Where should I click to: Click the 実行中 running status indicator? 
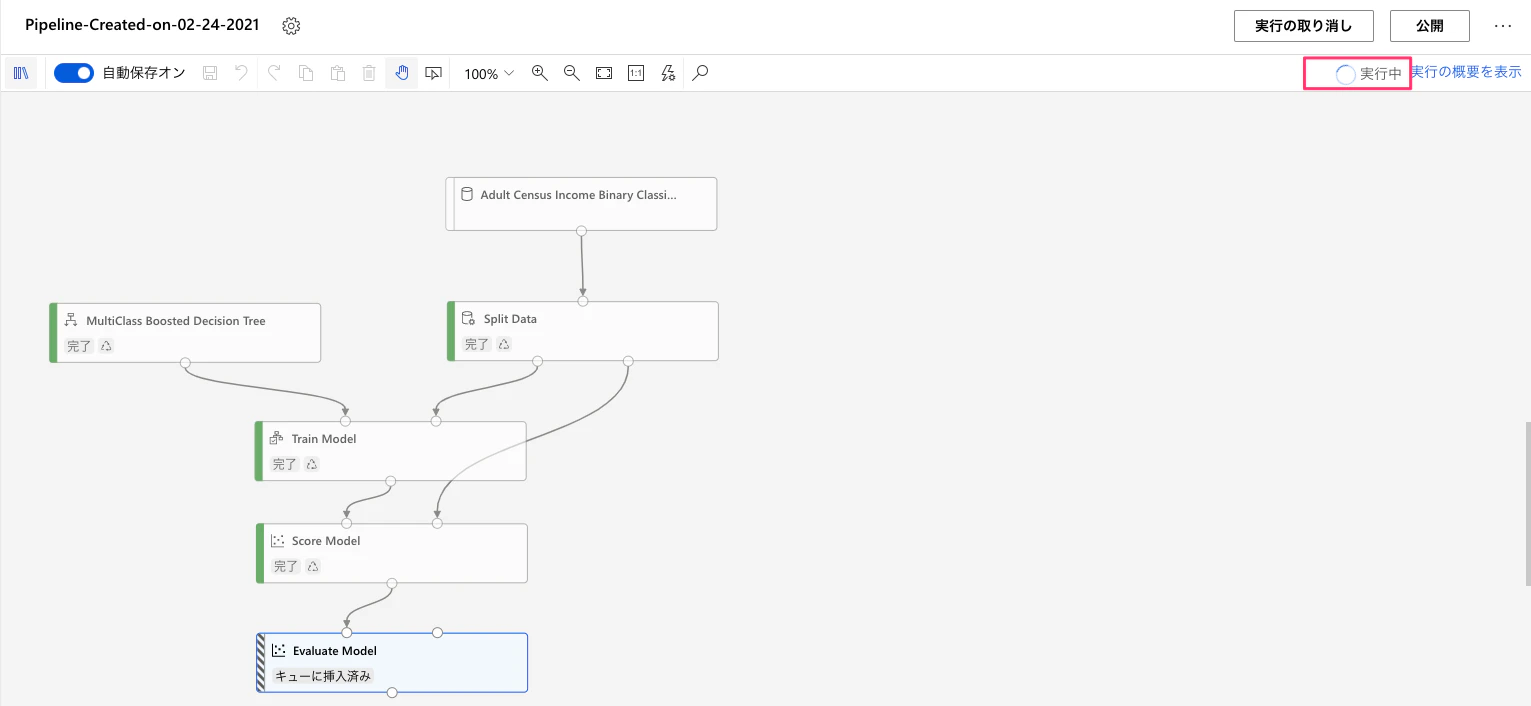point(1369,74)
